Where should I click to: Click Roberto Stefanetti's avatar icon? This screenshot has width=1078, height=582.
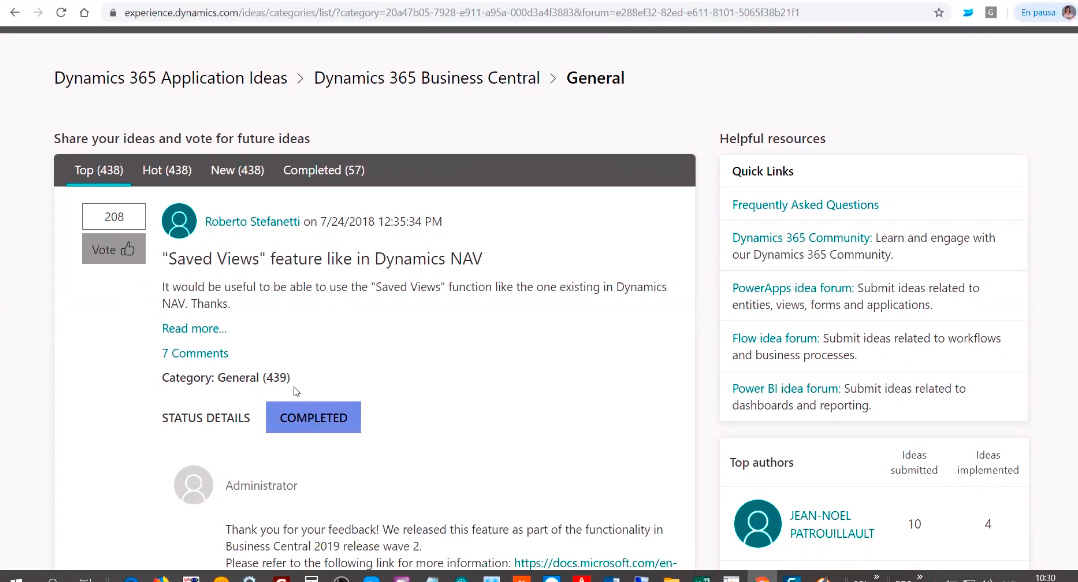179,221
